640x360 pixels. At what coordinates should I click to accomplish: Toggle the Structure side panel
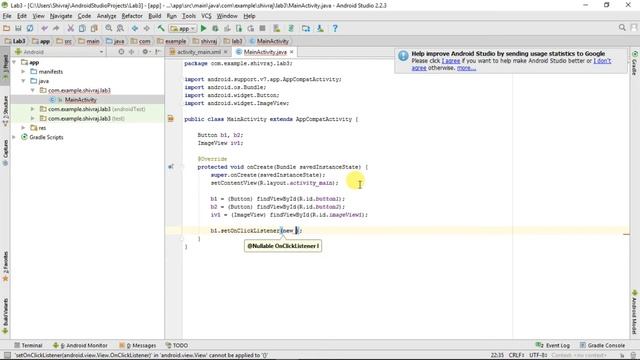click(5, 111)
